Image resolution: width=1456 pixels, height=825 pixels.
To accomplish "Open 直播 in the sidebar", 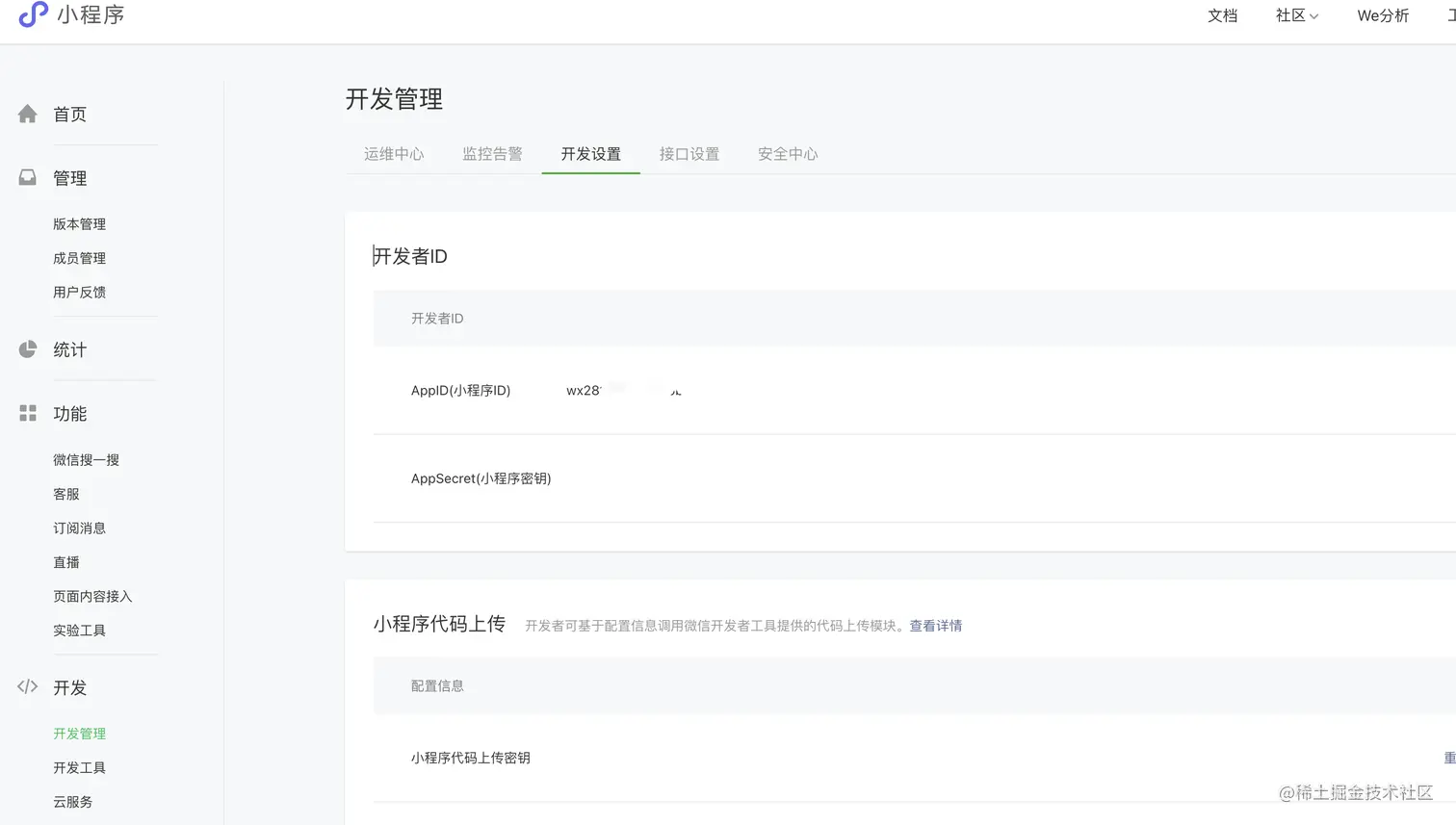I will click(66, 562).
